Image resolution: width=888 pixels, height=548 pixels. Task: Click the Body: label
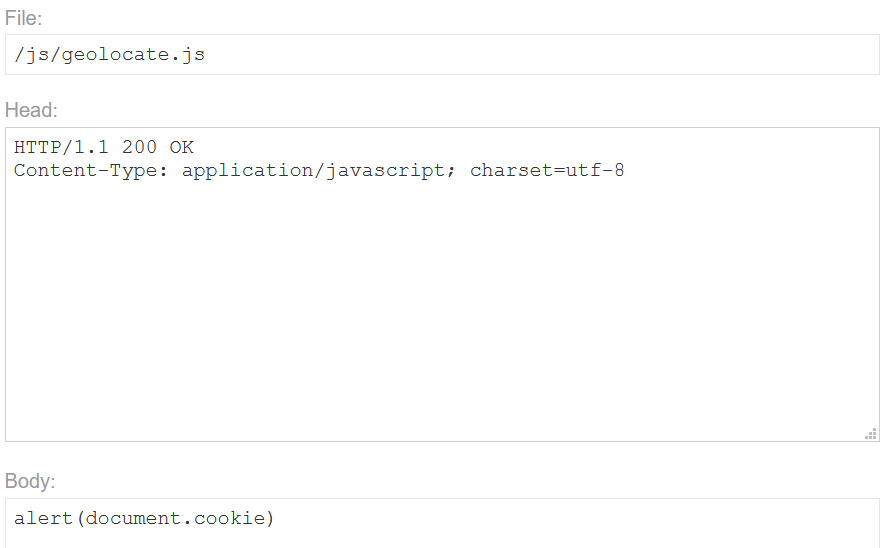pyautogui.click(x=30, y=481)
